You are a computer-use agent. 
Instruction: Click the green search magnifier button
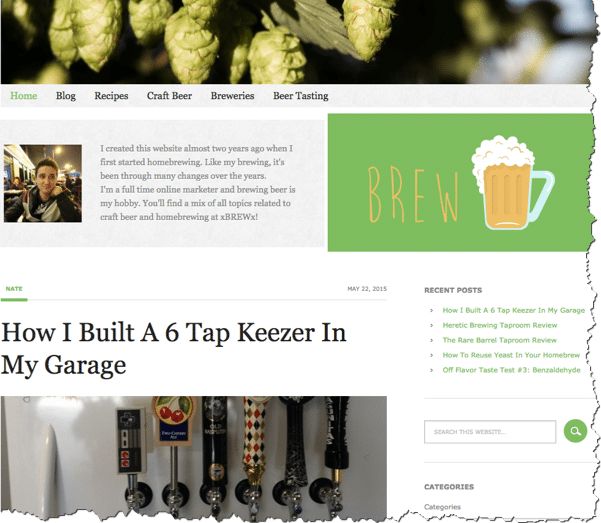(x=575, y=431)
